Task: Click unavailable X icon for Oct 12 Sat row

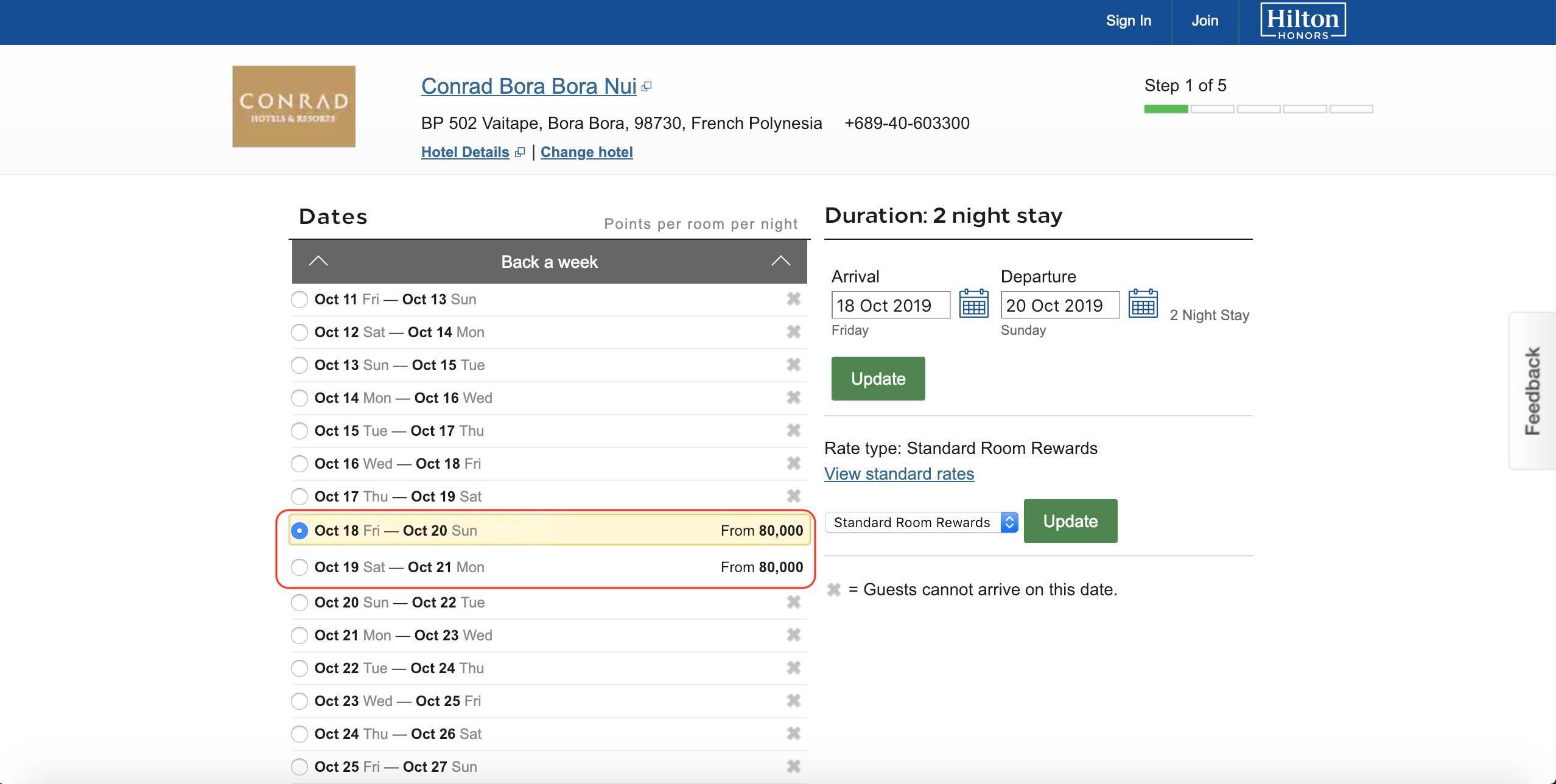Action: point(793,332)
